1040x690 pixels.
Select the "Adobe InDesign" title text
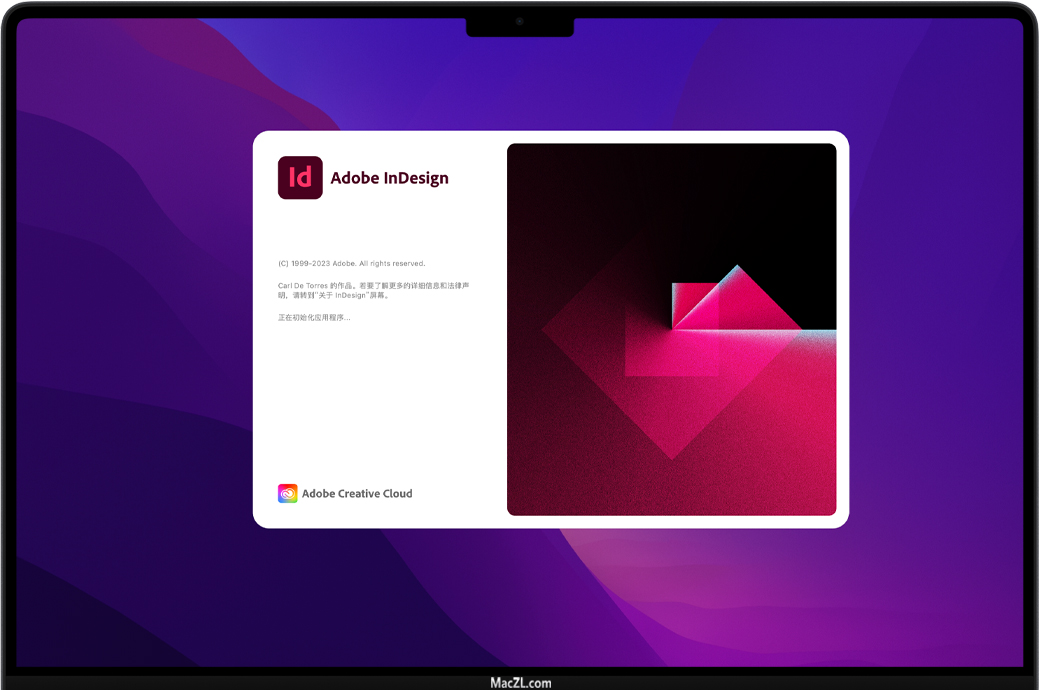[389, 178]
